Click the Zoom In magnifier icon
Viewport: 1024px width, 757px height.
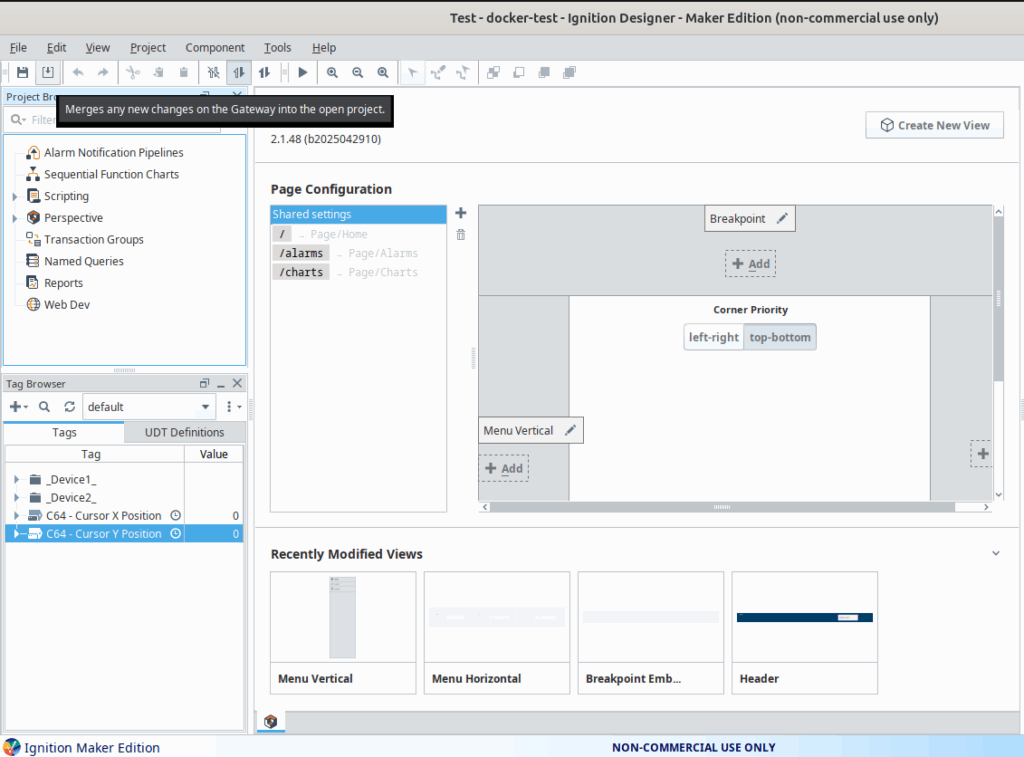tap(332, 72)
